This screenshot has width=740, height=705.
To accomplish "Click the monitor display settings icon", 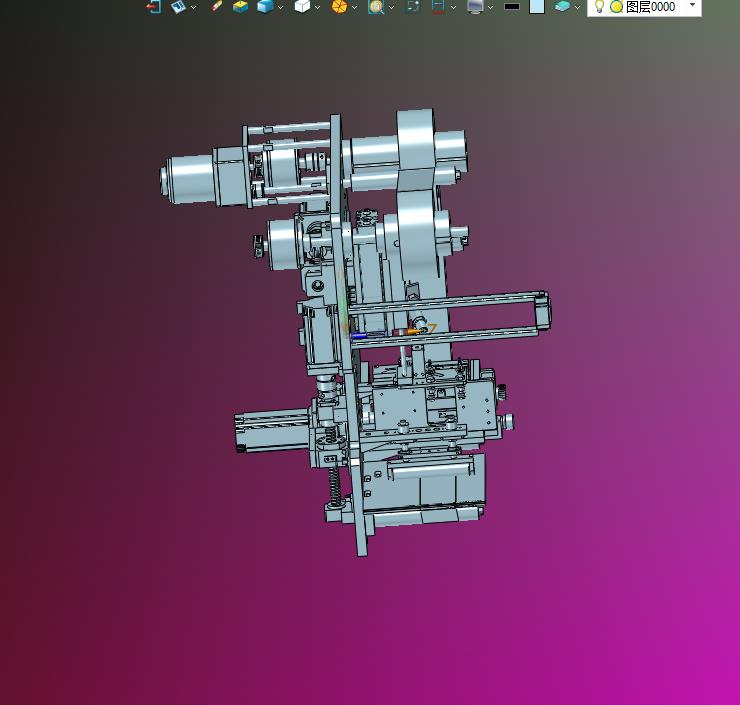I will click(475, 6).
